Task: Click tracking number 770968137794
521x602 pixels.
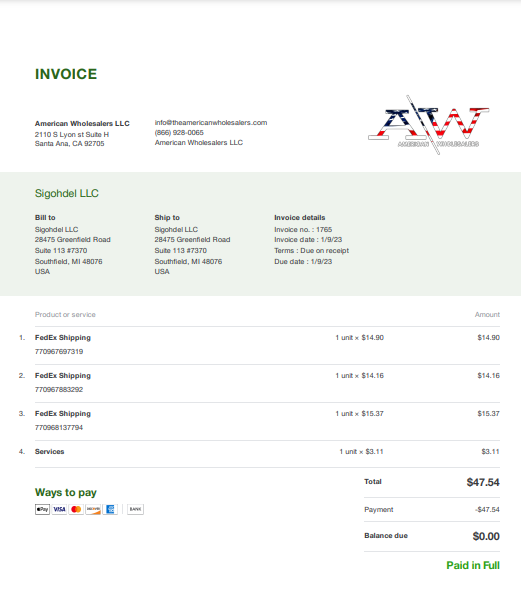Action: (59, 428)
